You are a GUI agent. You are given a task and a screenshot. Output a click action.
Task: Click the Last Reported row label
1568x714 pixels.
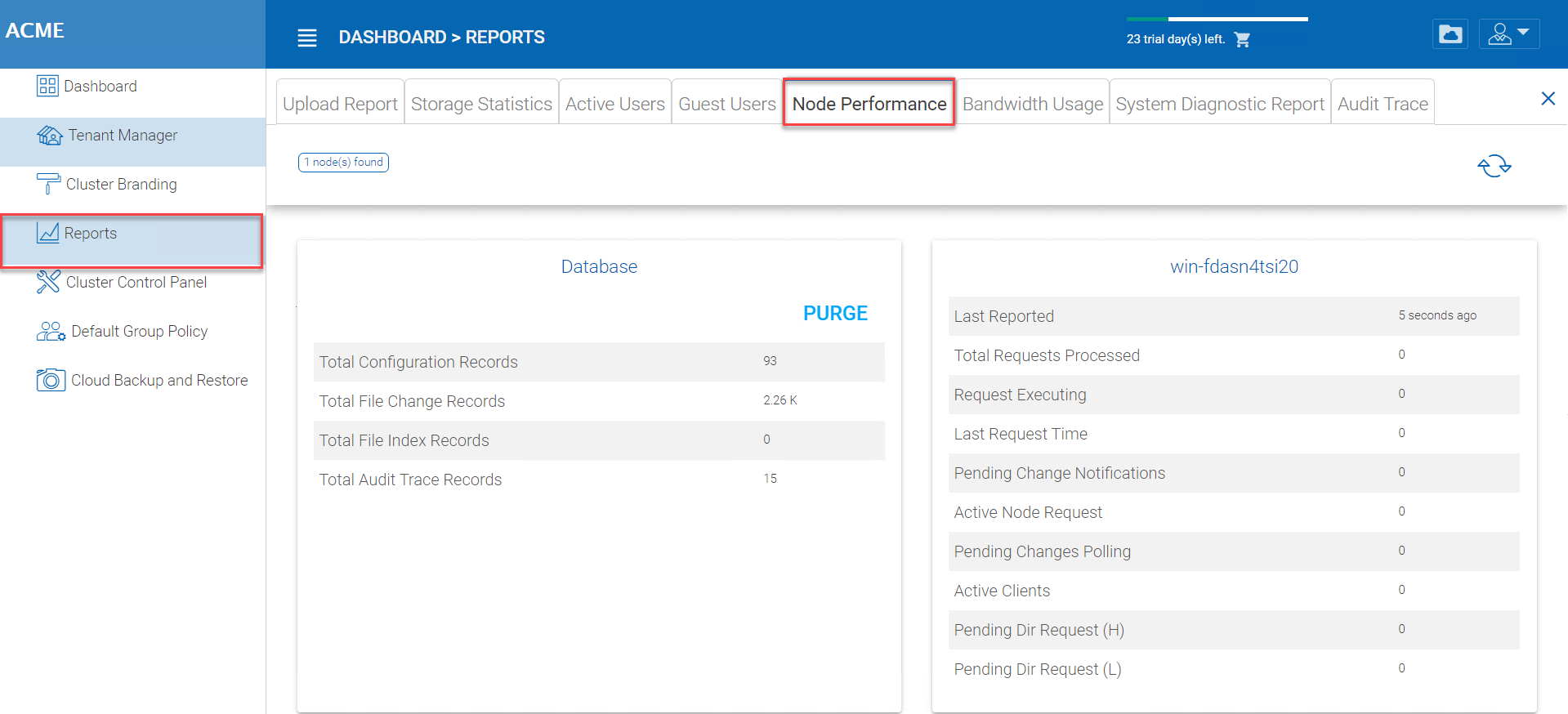(1004, 316)
